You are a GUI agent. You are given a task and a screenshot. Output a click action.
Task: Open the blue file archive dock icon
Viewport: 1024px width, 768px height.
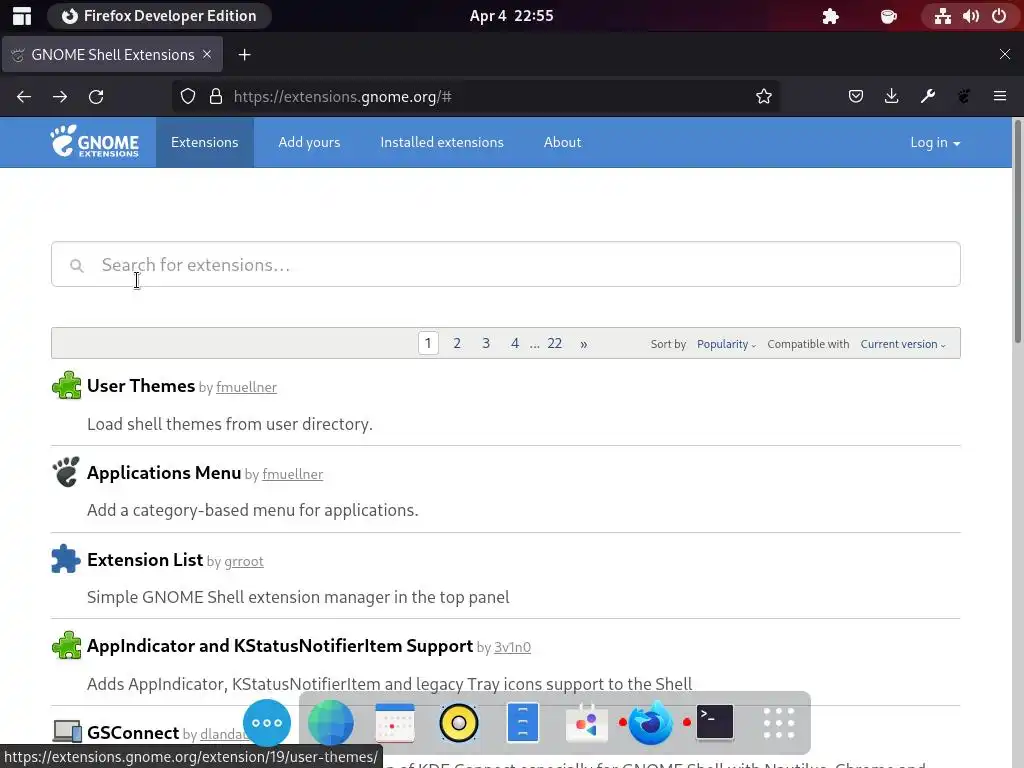click(522, 723)
